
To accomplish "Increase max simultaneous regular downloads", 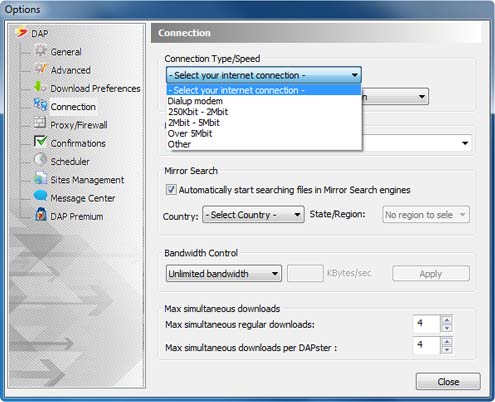I will (x=447, y=320).
